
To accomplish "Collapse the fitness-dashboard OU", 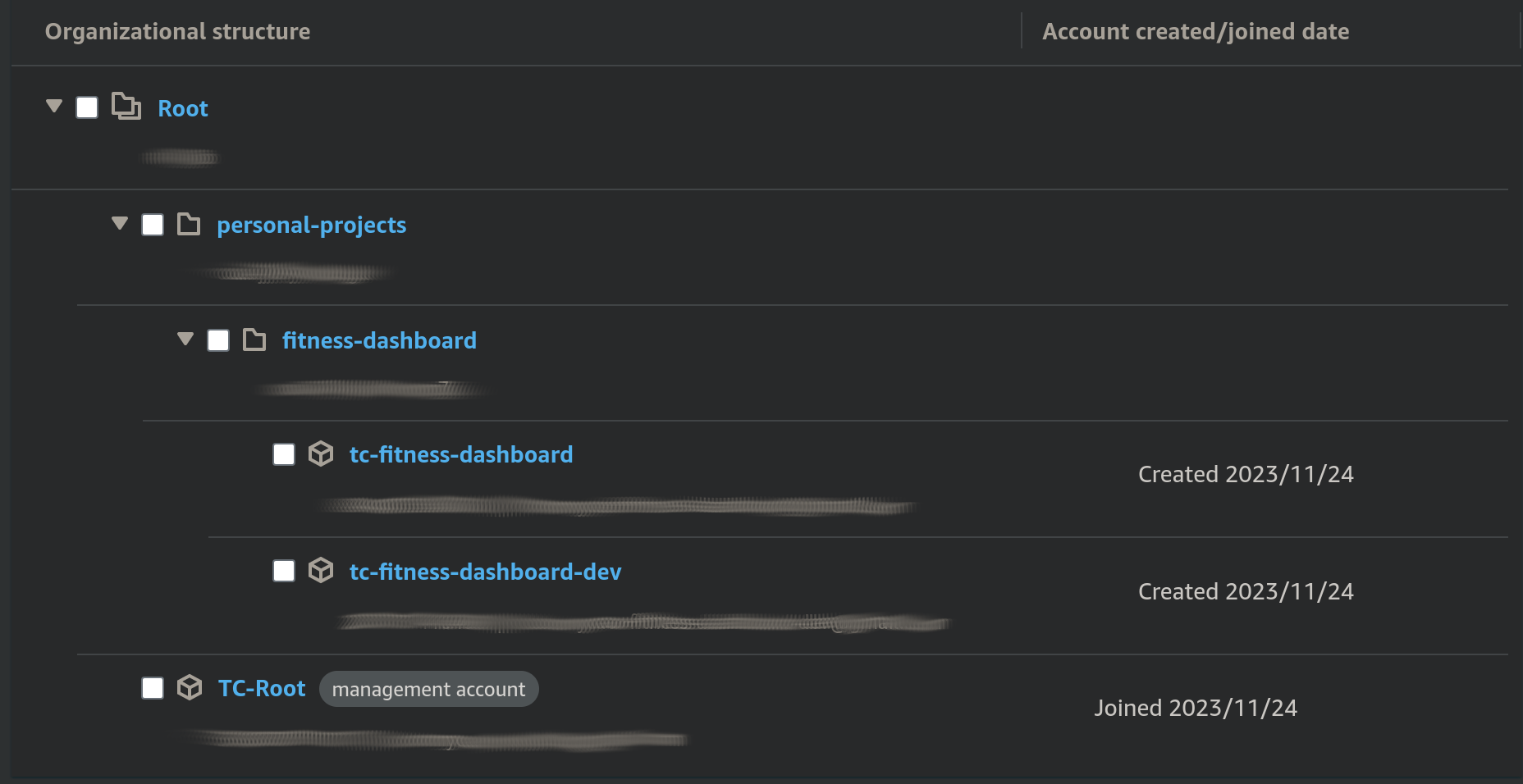I will pyautogui.click(x=185, y=339).
